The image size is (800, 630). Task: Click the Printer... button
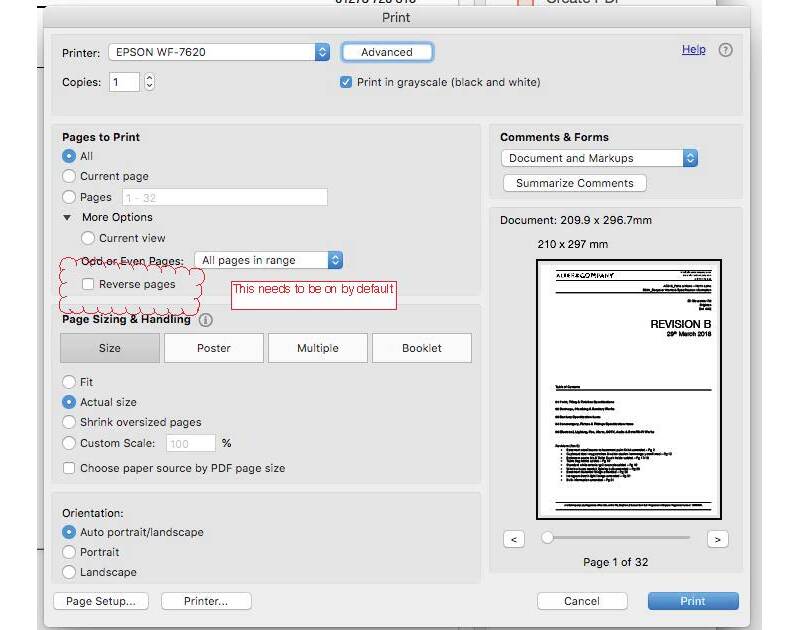[x=206, y=601]
